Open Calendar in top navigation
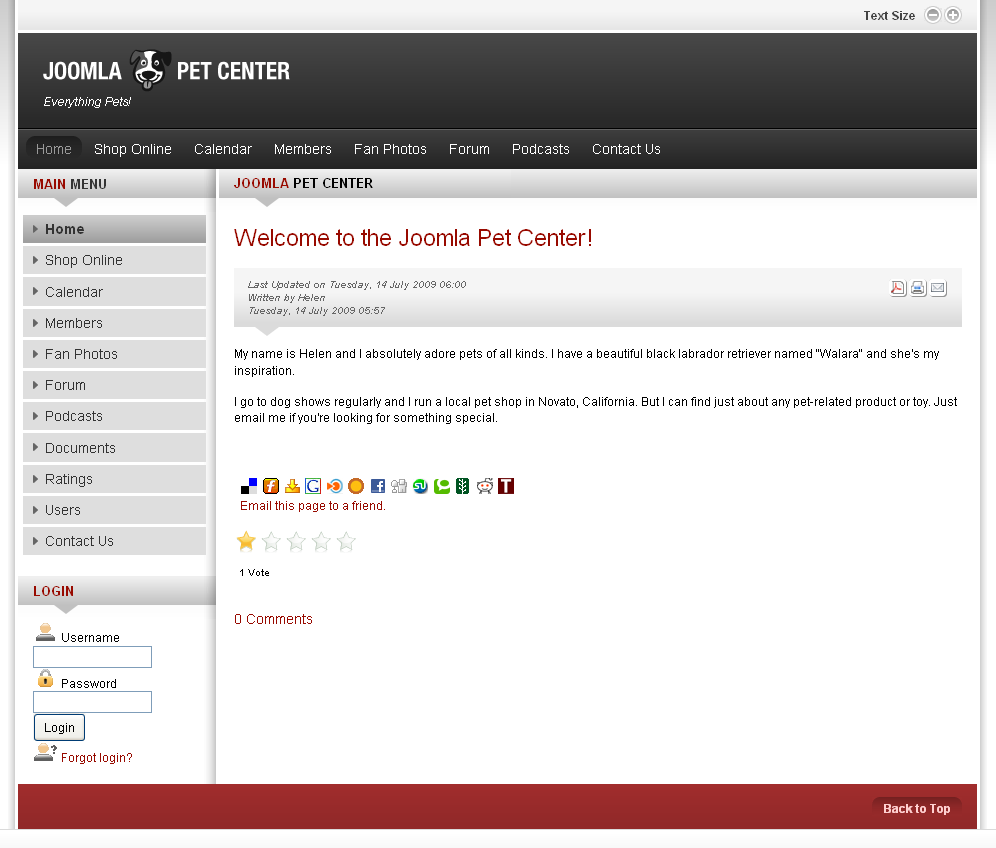The width and height of the screenshot is (996, 848). pos(223,149)
